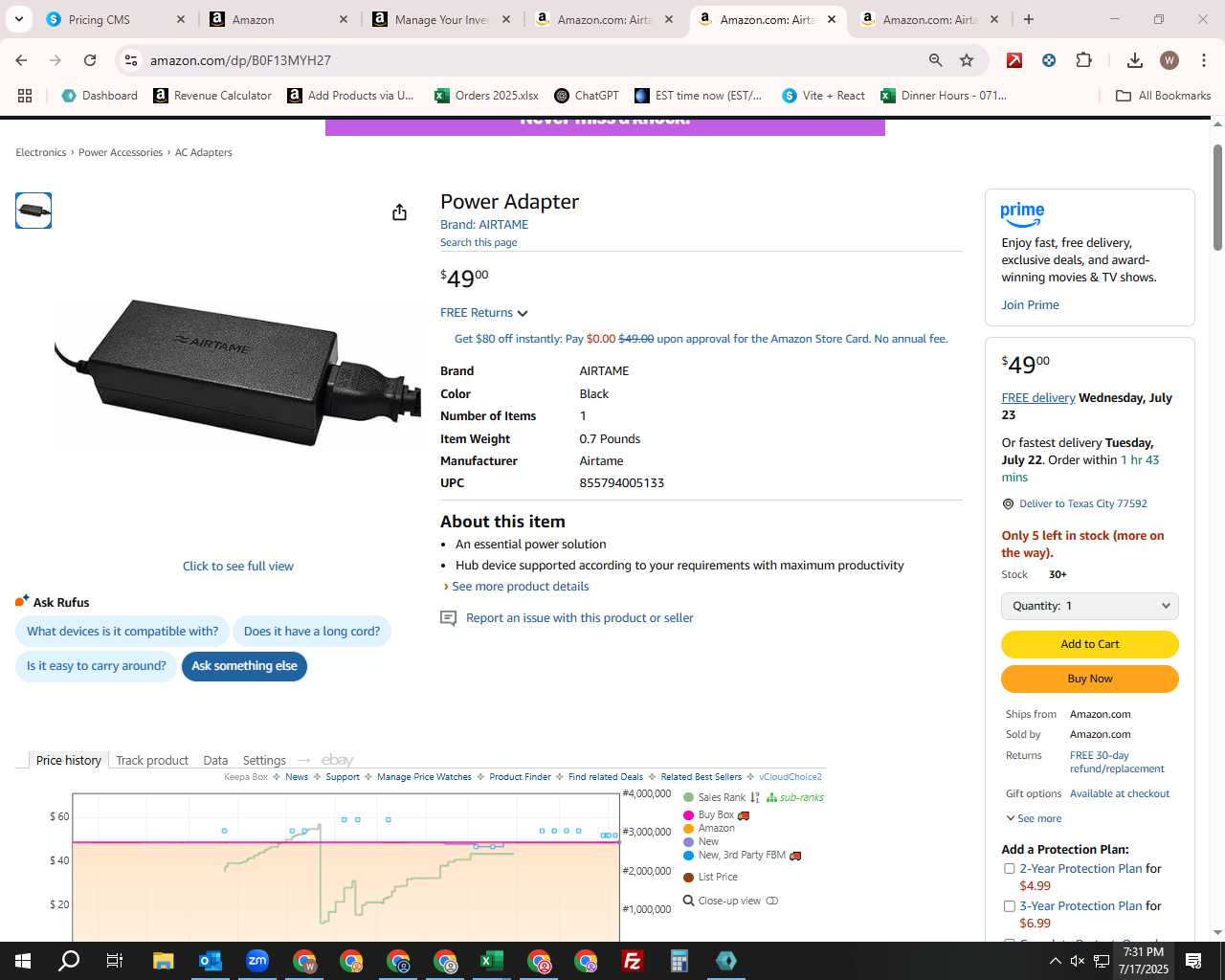Open the power adapter thumbnail image
This screenshot has height=980, width=1225.
[x=33, y=211]
